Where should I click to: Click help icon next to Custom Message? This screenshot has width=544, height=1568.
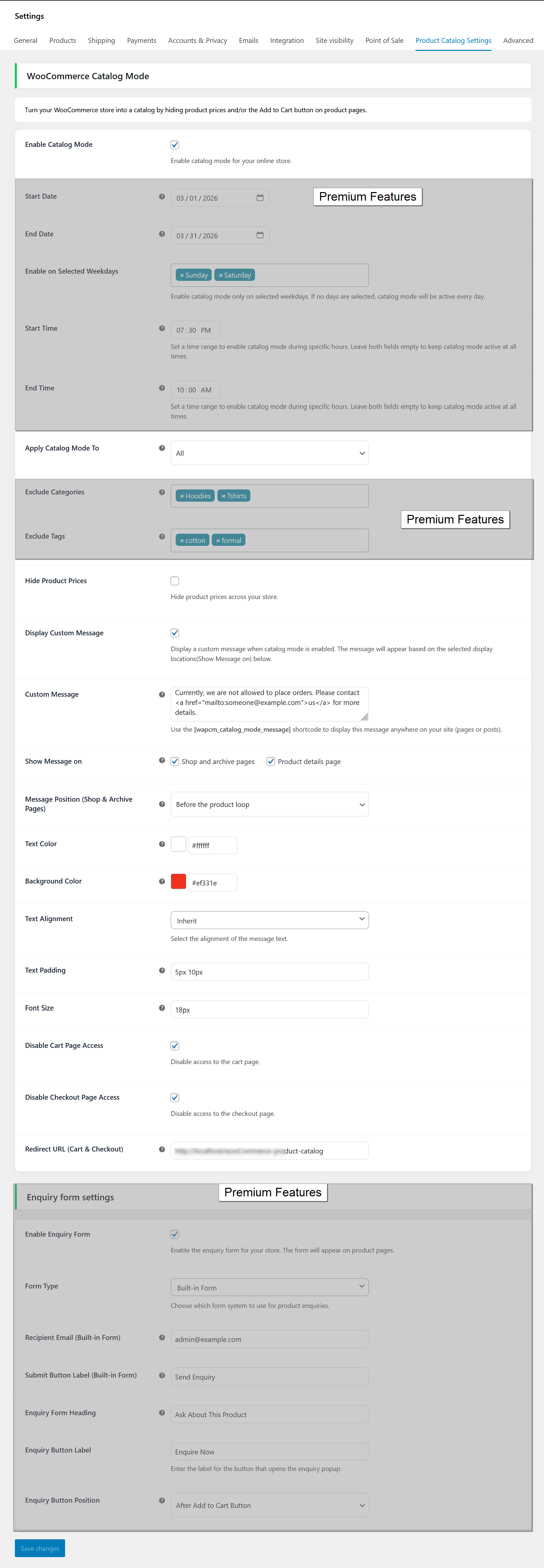(x=162, y=694)
